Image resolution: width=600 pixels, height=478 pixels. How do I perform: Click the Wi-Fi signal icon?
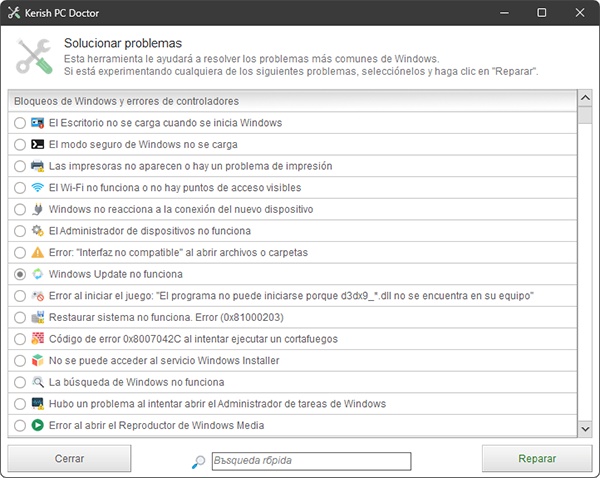click(x=38, y=188)
